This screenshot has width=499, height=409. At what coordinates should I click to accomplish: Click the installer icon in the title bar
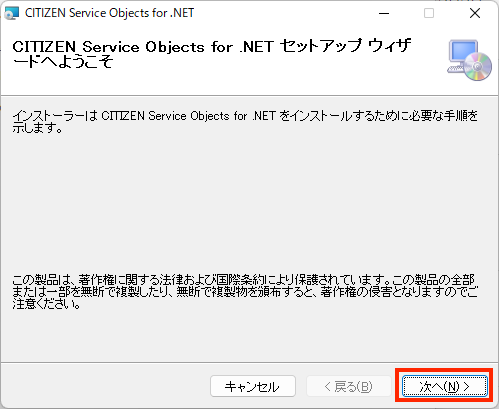point(12,13)
